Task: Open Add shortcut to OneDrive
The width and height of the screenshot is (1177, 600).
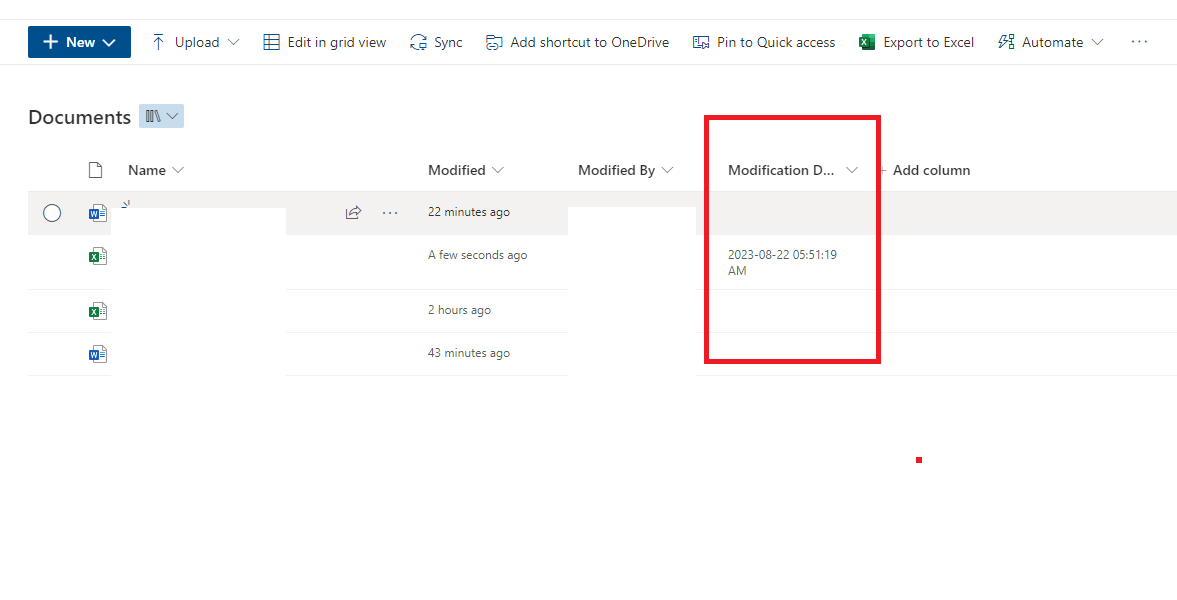Action: 493,41
